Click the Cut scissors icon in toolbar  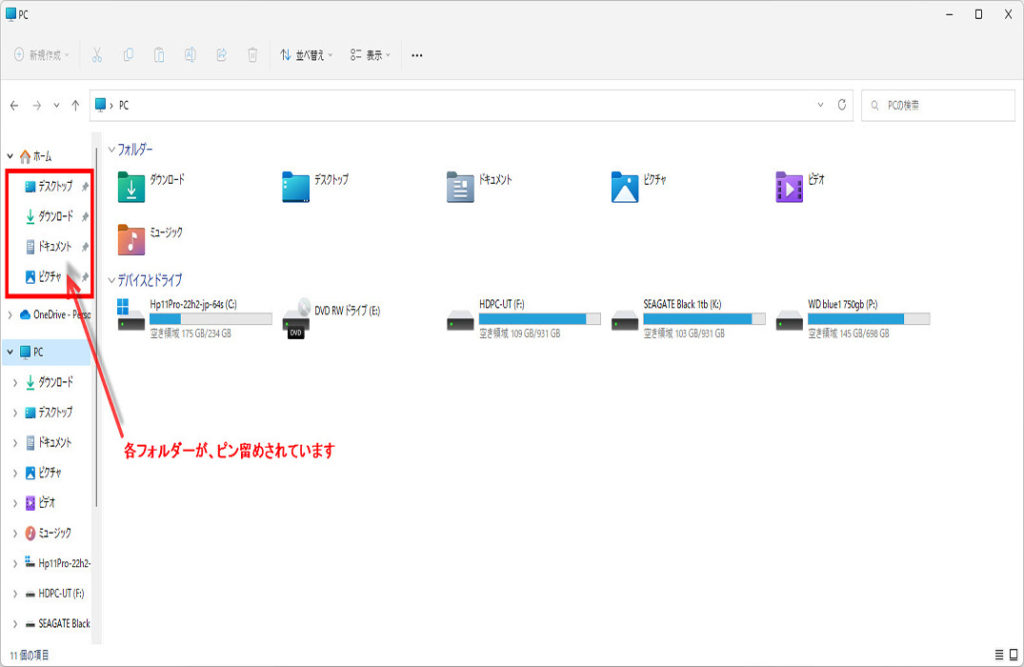pos(97,55)
